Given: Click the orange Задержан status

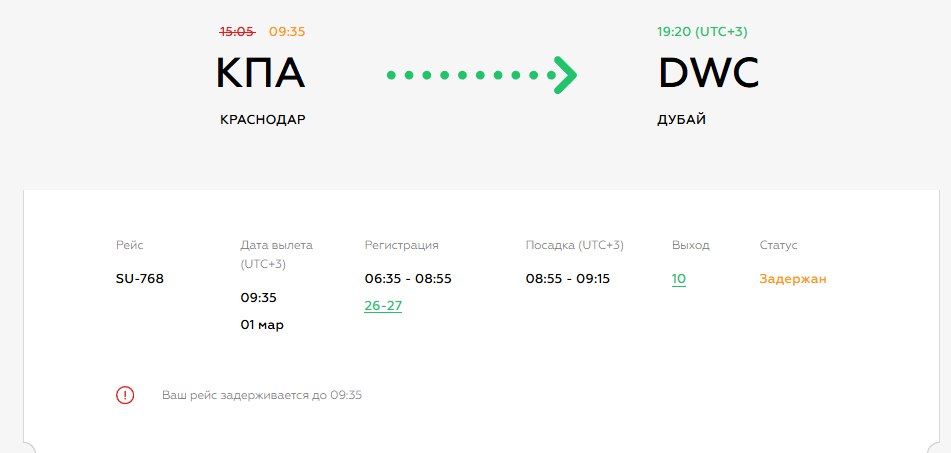Looking at the screenshot, I should pyautogui.click(x=793, y=279).
